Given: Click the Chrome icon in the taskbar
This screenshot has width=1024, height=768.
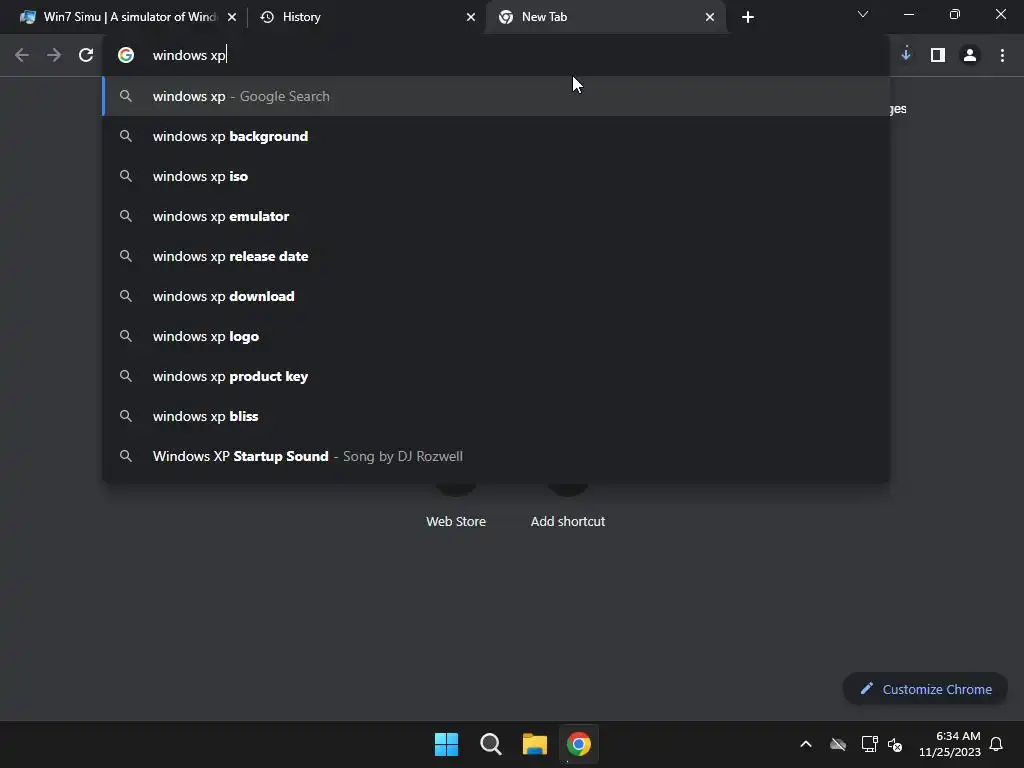Looking at the screenshot, I should 579,744.
